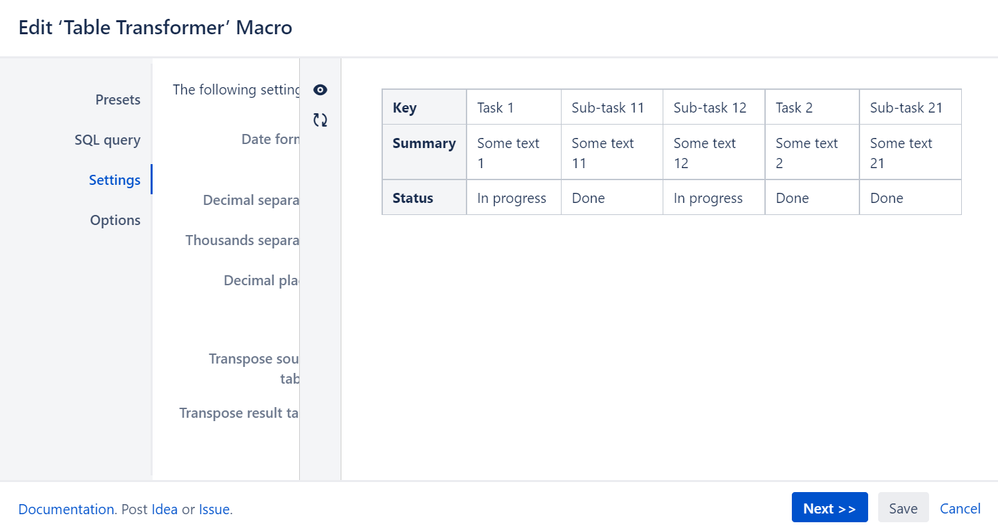
Task: Select the Sub-task 12 cell
Action: point(713,107)
